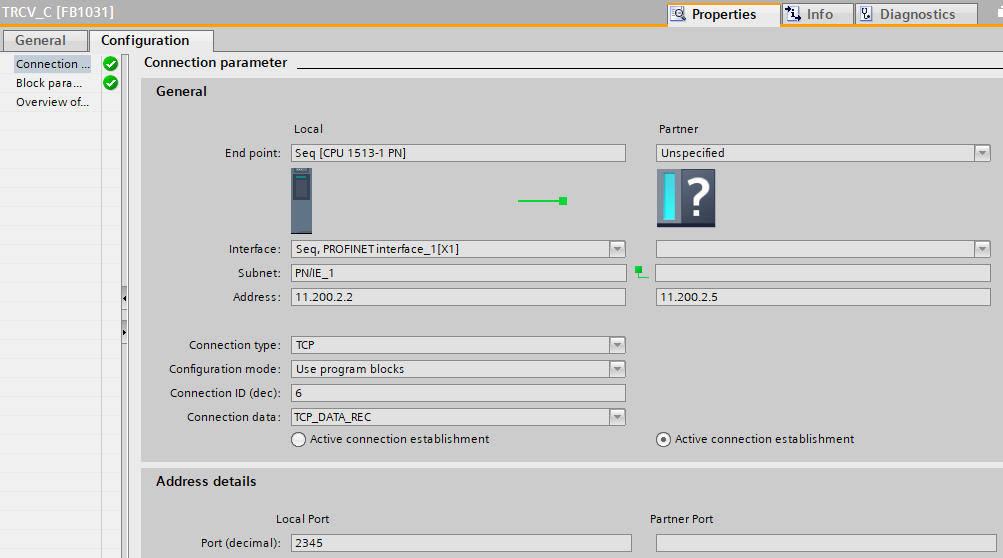1003x558 pixels.
Task: Click green checkmark beside Connection parameter item
Action: [x=110, y=64]
